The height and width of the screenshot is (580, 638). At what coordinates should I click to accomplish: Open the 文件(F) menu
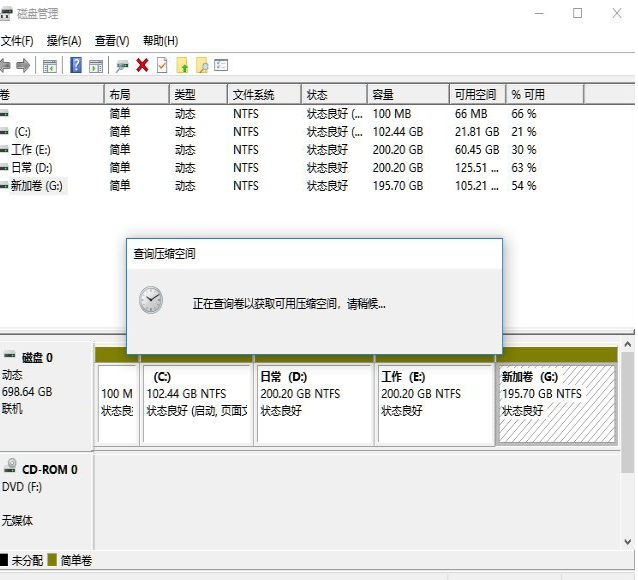click(17, 41)
